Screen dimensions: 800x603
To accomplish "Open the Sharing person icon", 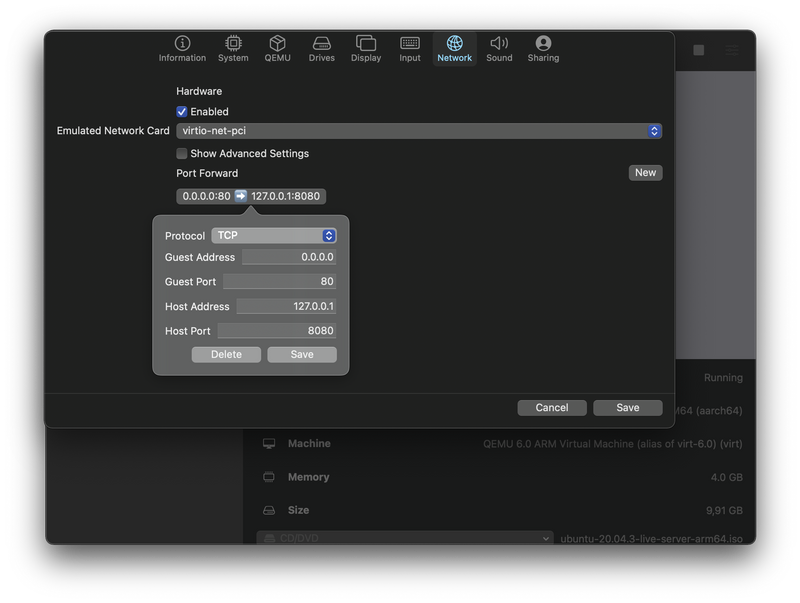I will click(543, 44).
